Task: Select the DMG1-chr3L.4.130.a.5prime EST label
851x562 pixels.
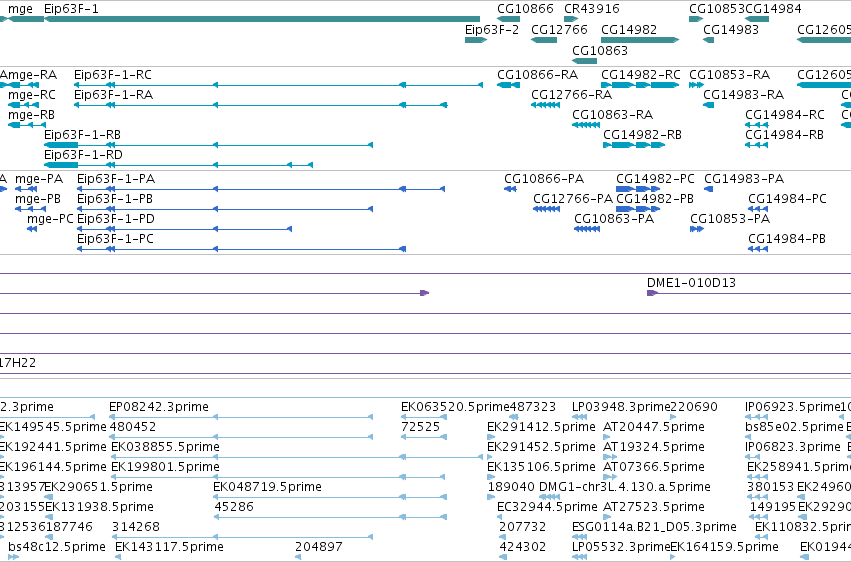Action: click(x=625, y=487)
